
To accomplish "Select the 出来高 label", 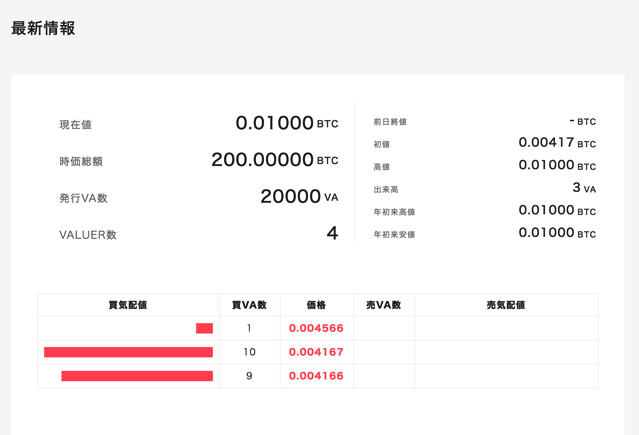I will coord(386,190).
